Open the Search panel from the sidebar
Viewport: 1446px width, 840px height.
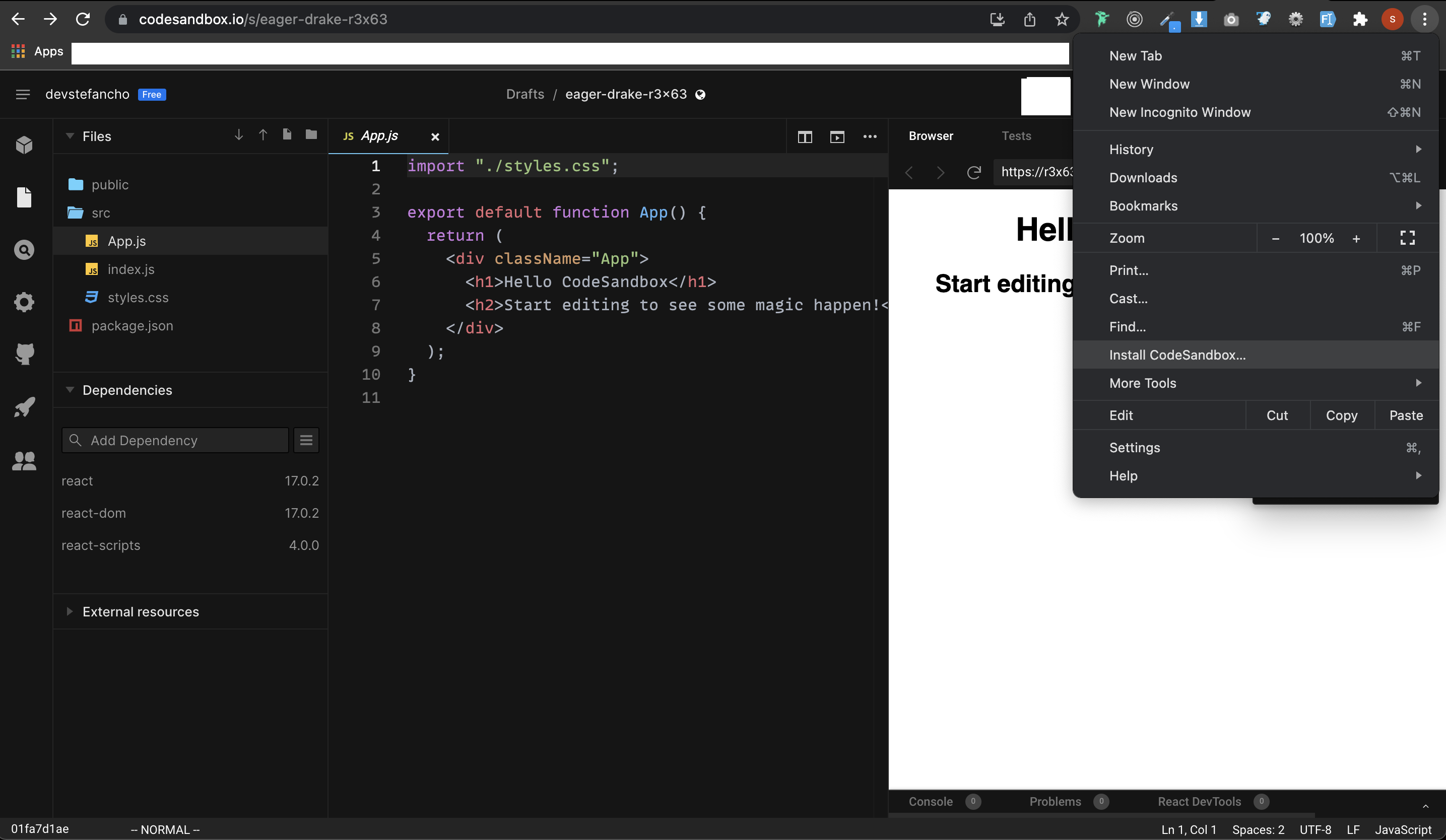(24, 249)
